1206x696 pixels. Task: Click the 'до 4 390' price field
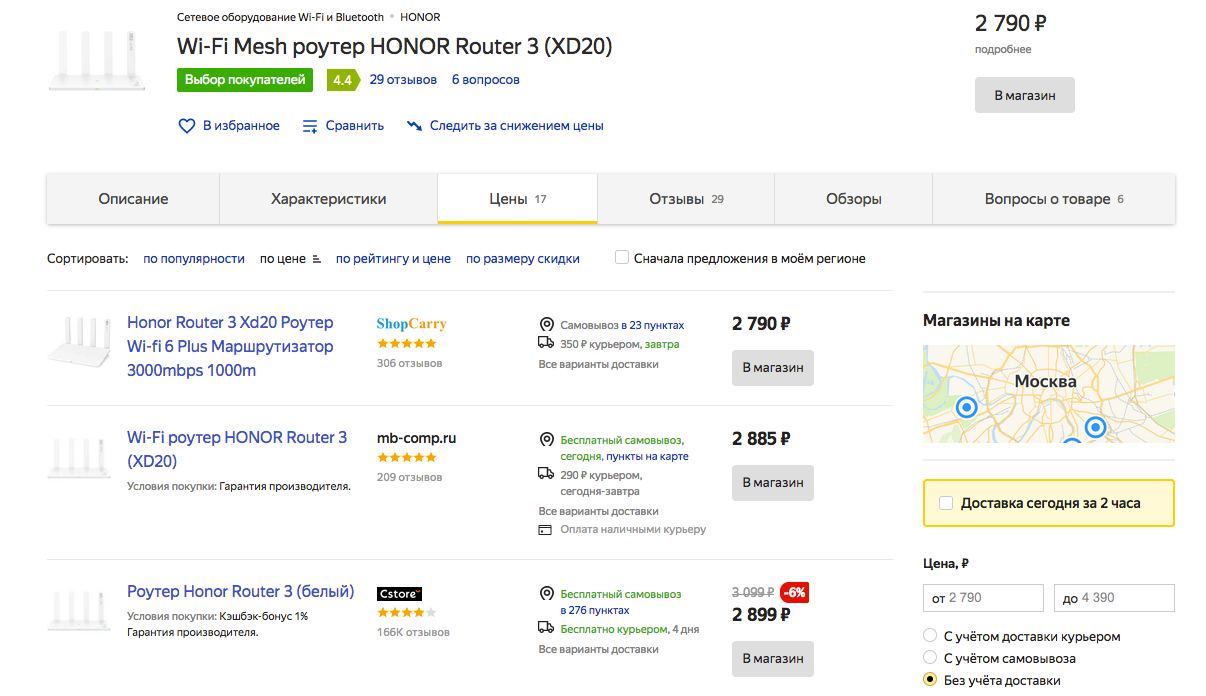tap(1114, 598)
